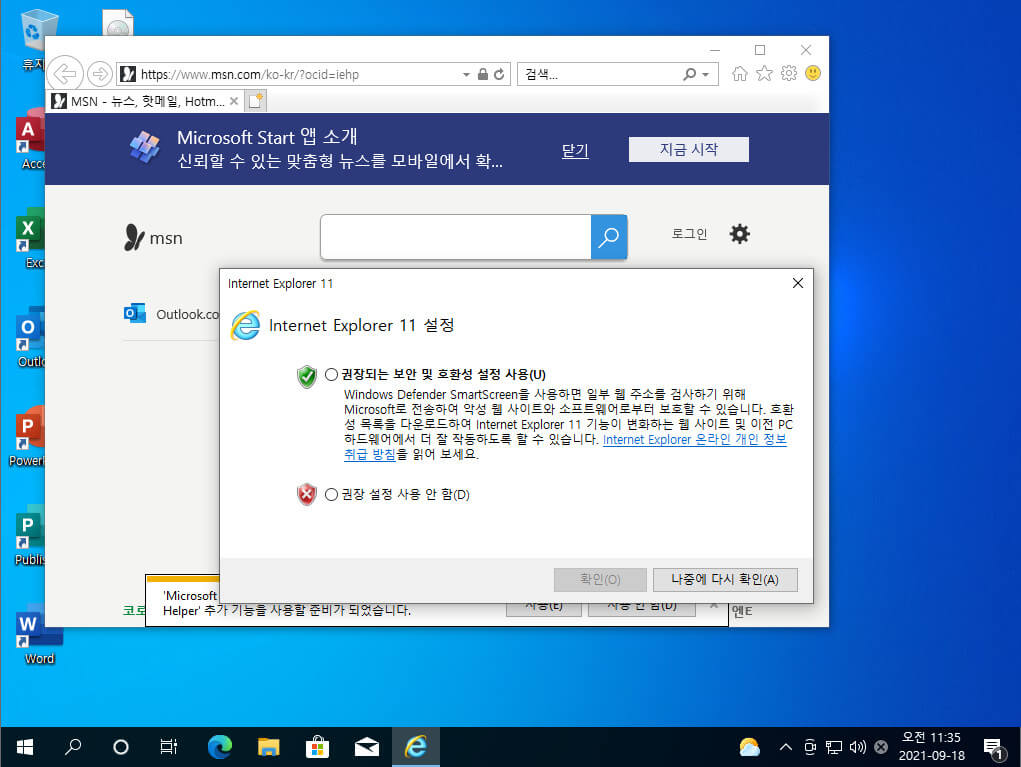Screen dimensions: 1021x767
Task: Click the Excel desktop shortcut
Action: pyautogui.click(x=30, y=238)
